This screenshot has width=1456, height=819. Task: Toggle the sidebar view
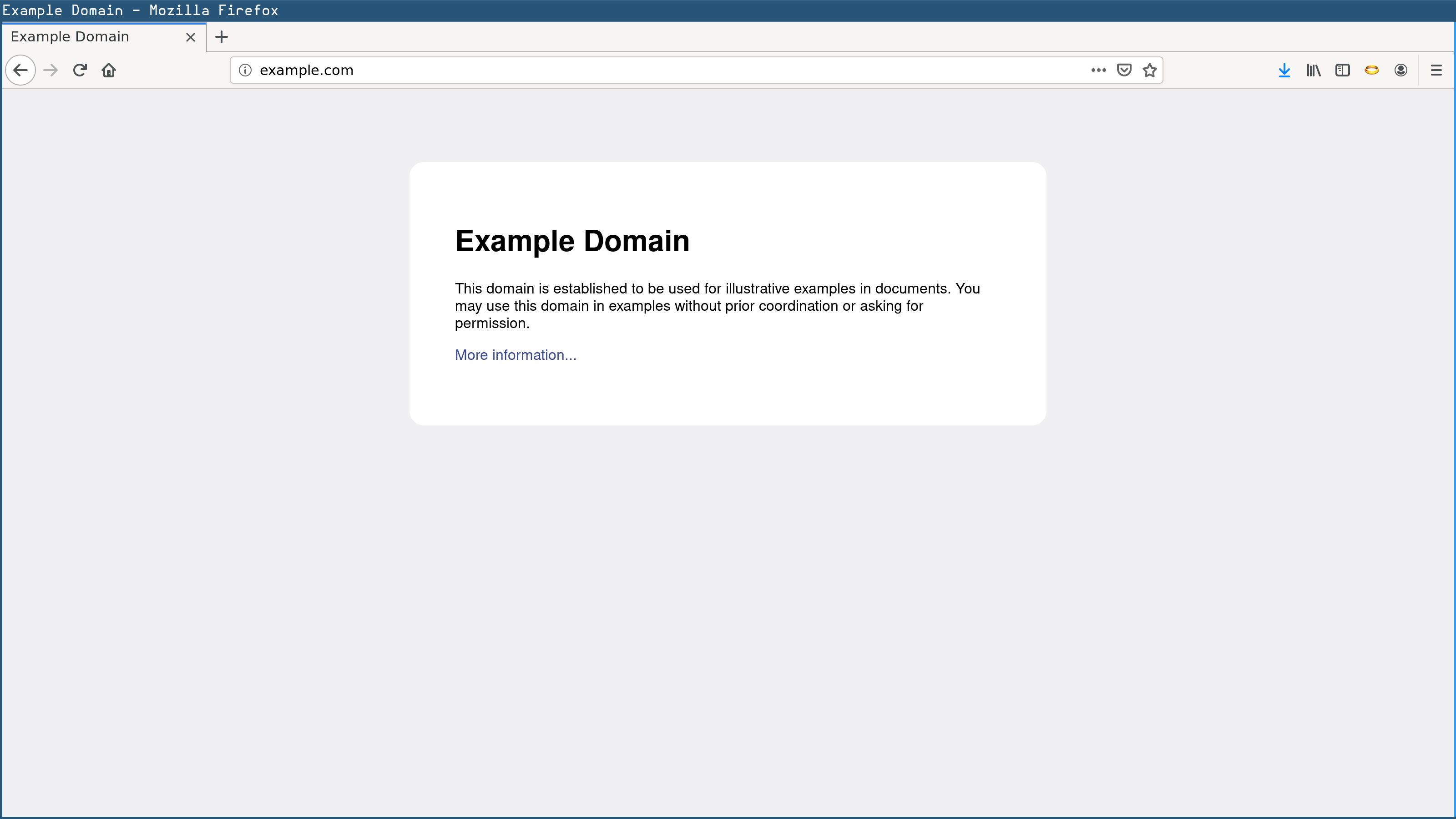[x=1342, y=70]
